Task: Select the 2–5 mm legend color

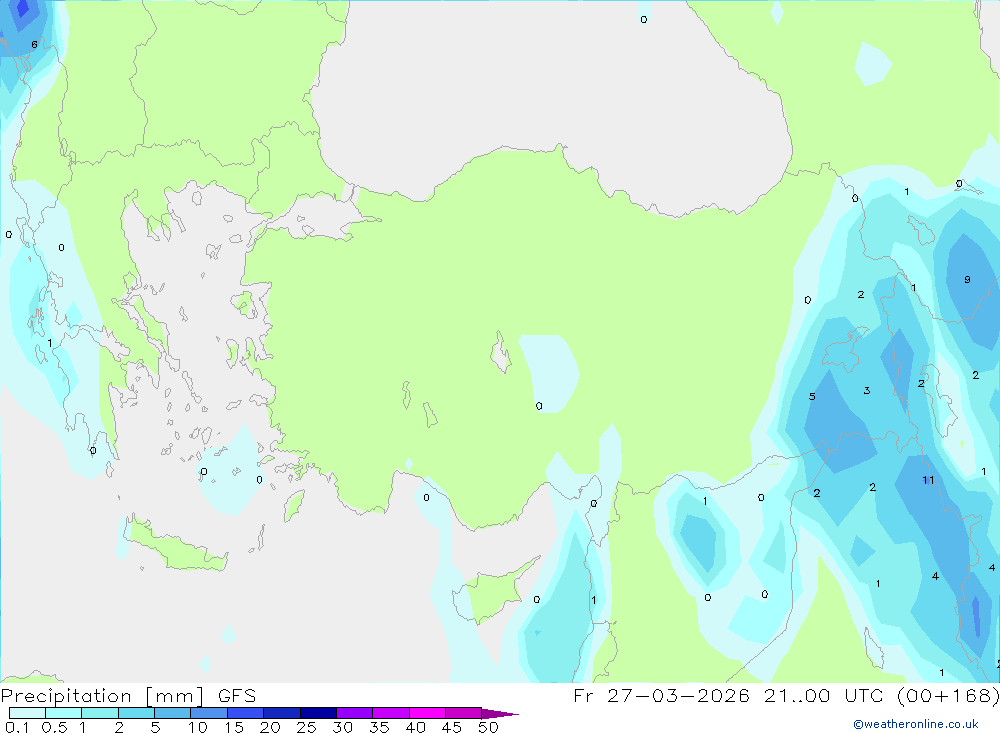Action: (x=136, y=713)
